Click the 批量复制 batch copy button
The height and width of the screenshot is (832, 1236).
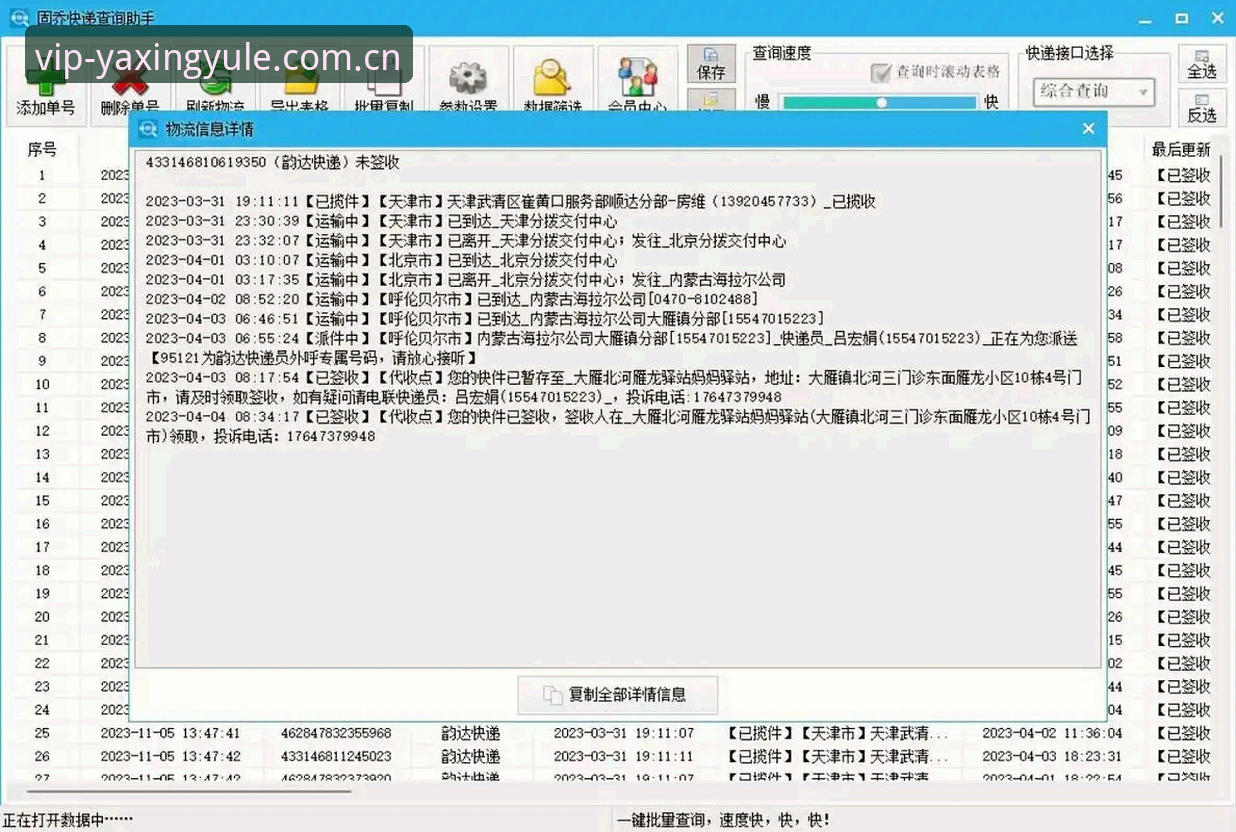coord(384,87)
